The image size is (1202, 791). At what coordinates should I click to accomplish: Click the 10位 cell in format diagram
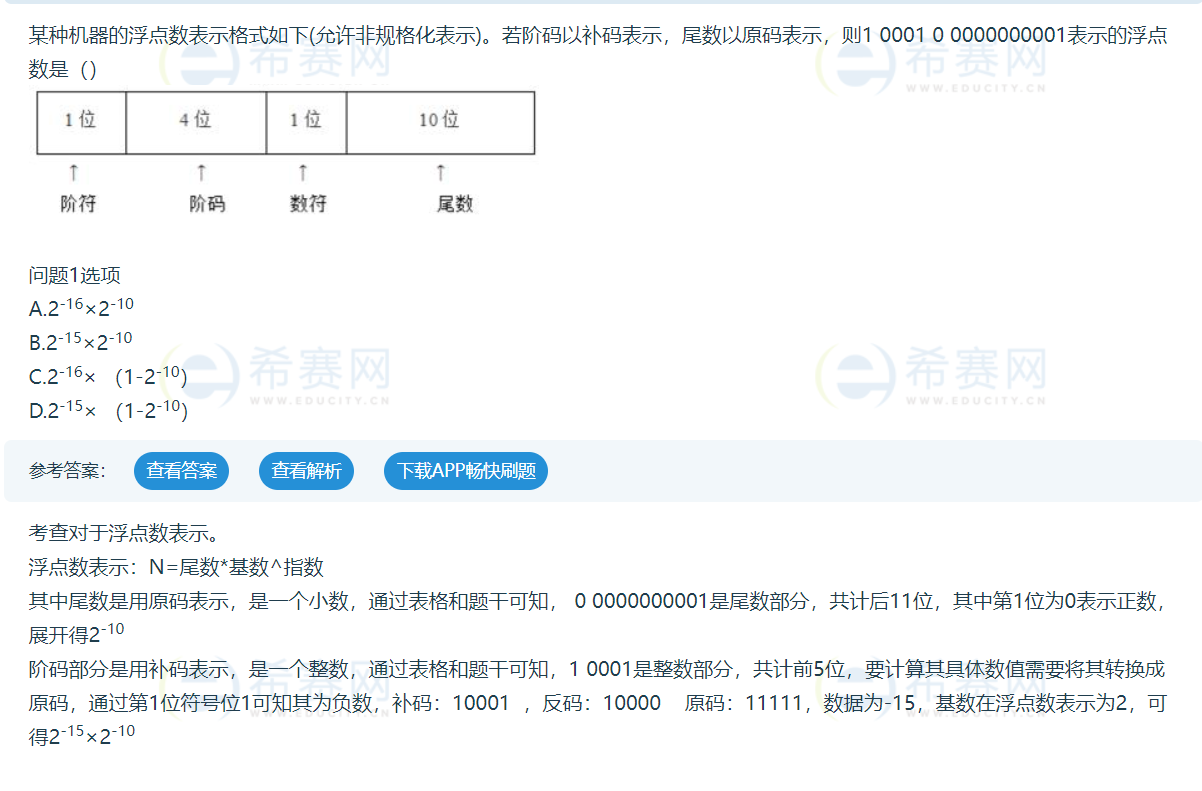tap(440, 122)
